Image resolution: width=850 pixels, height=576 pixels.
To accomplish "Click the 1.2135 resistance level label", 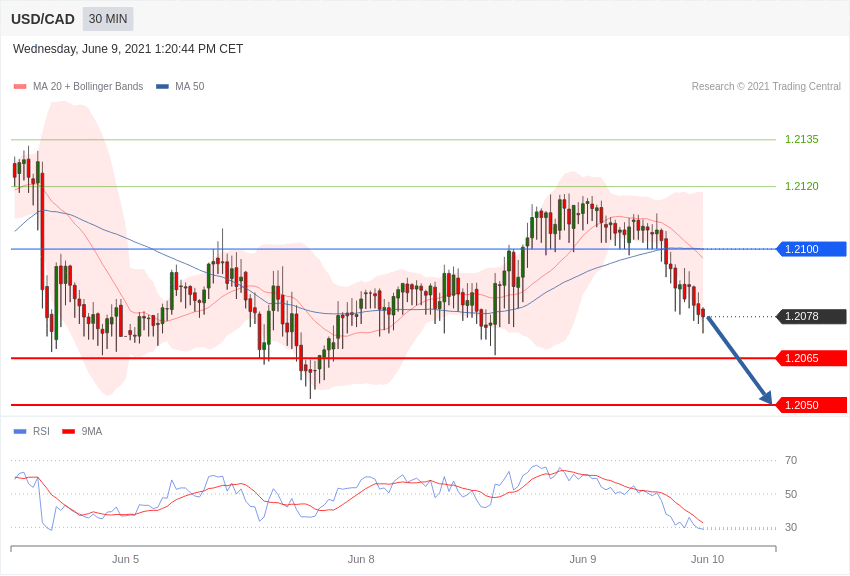I will pyautogui.click(x=802, y=139).
